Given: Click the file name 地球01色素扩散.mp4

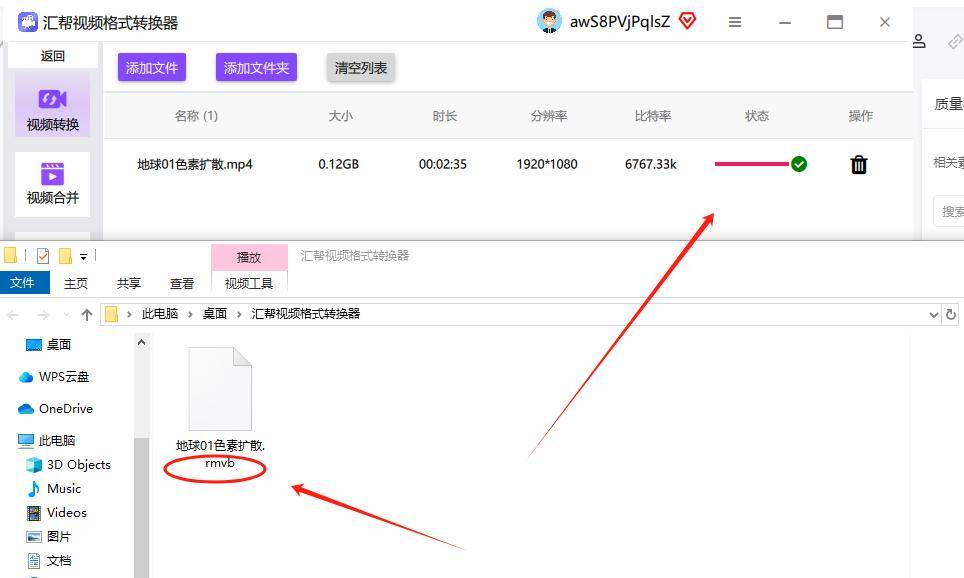Looking at the screenshot, I should [195, 164].
